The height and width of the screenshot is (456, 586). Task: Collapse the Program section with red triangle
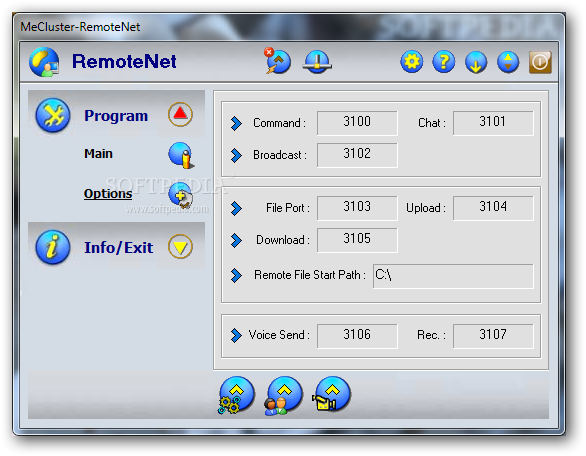point(180,114)
